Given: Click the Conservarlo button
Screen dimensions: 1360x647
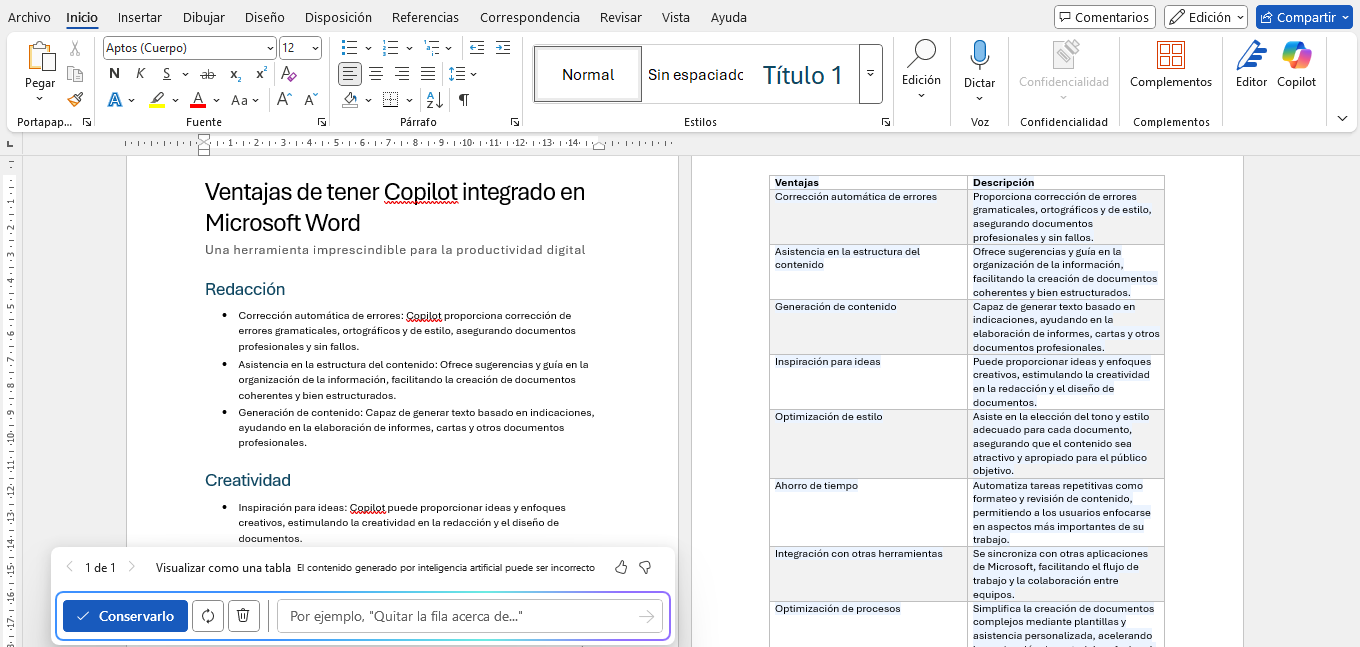Looking at the screenshot, I should 125,616.
